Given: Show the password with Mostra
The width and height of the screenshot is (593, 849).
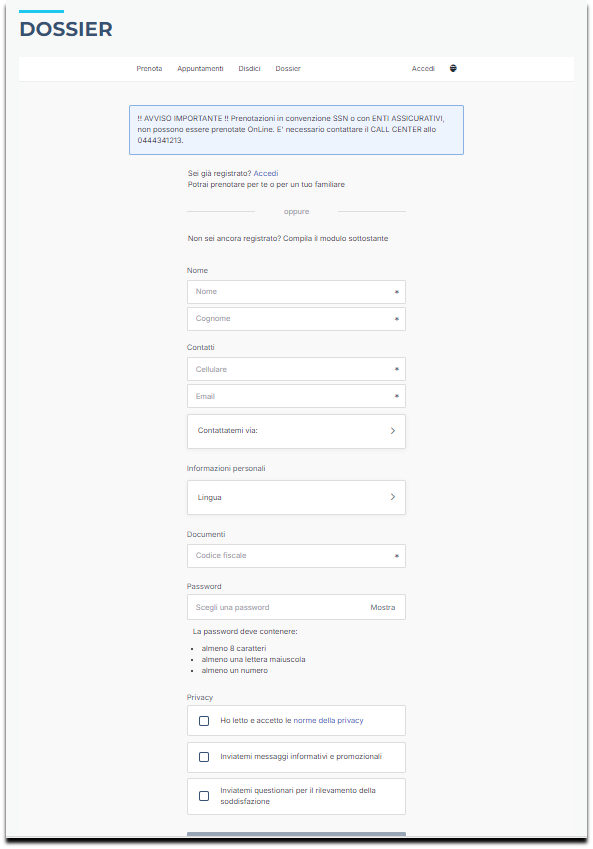Looking at the screenshot, I should point(383,608).
